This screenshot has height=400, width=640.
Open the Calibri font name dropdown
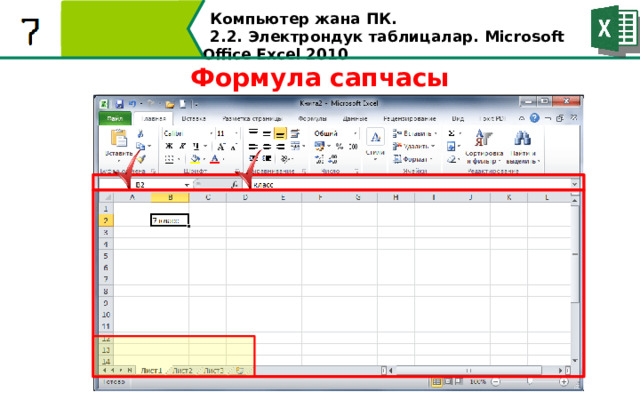[x=211, y=133]
